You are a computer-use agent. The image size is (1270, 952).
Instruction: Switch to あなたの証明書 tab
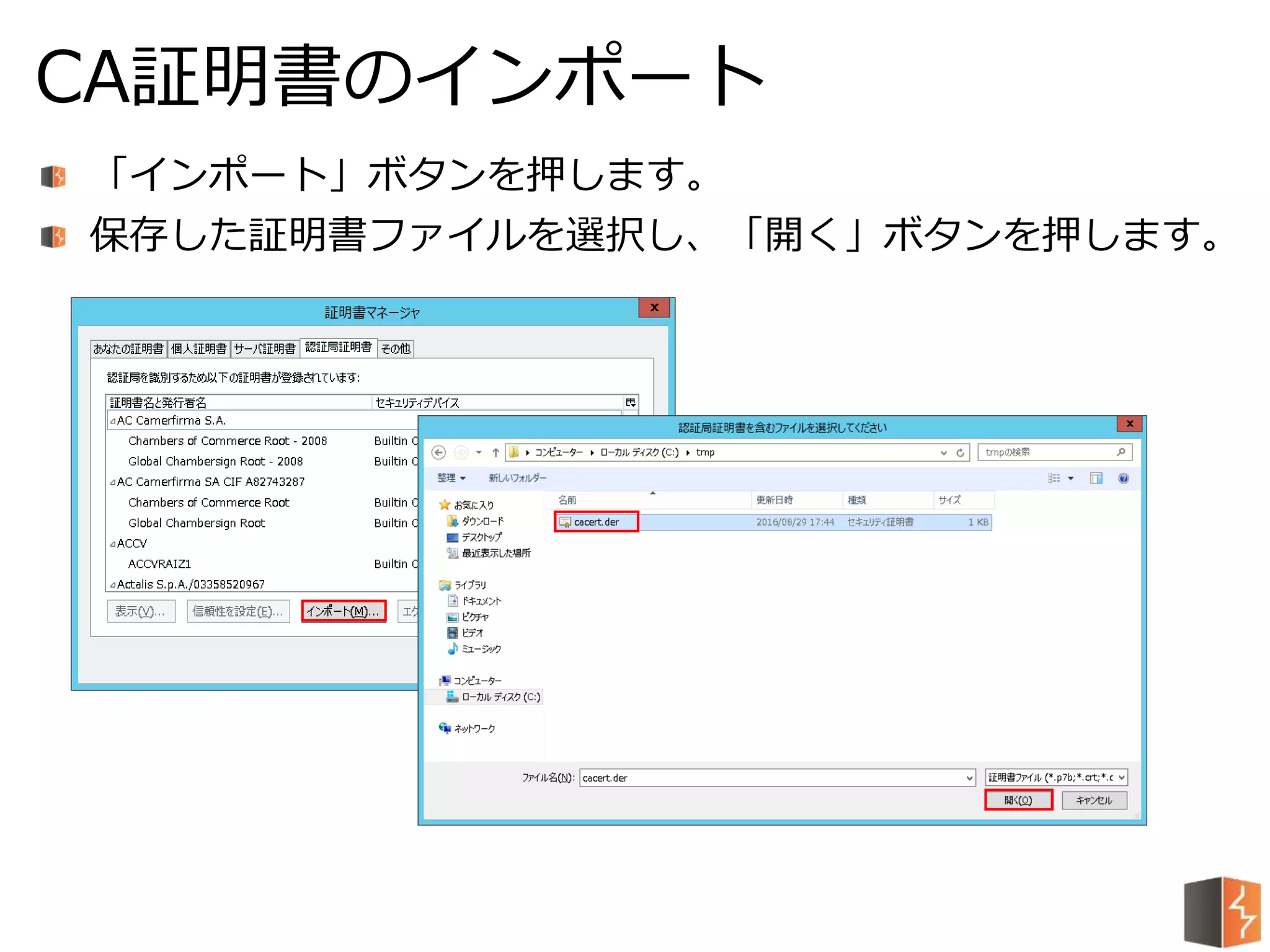[128, 348]
